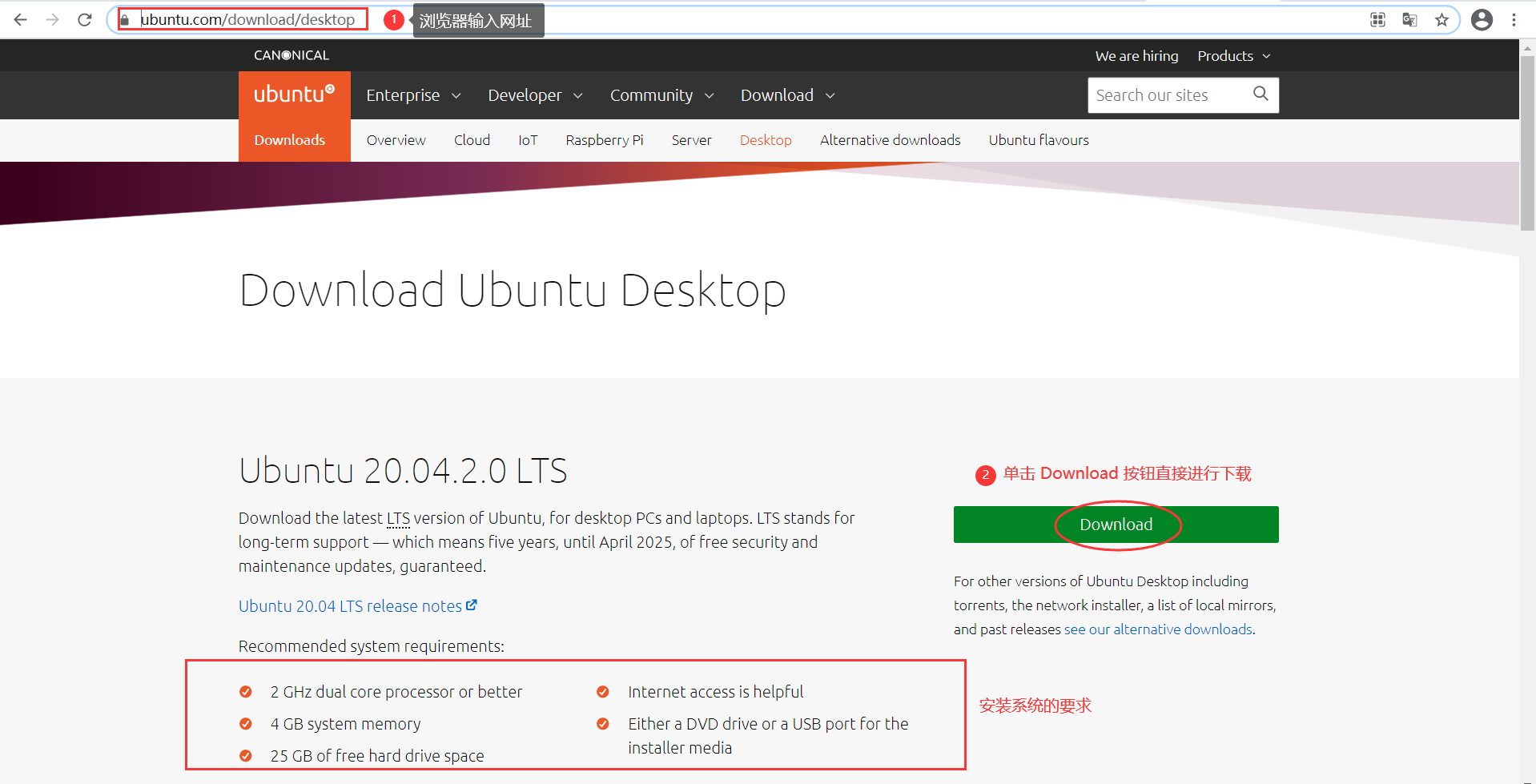1536x784 pixels.
Task: Expand the Community menu
Action: point(661,95)
